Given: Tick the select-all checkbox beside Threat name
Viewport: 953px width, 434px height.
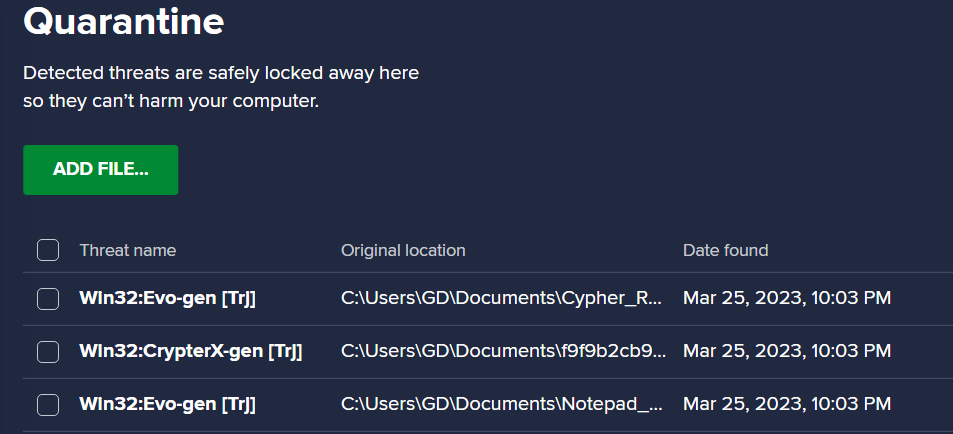Looking at the screenshot, I should tap(48, 250).
